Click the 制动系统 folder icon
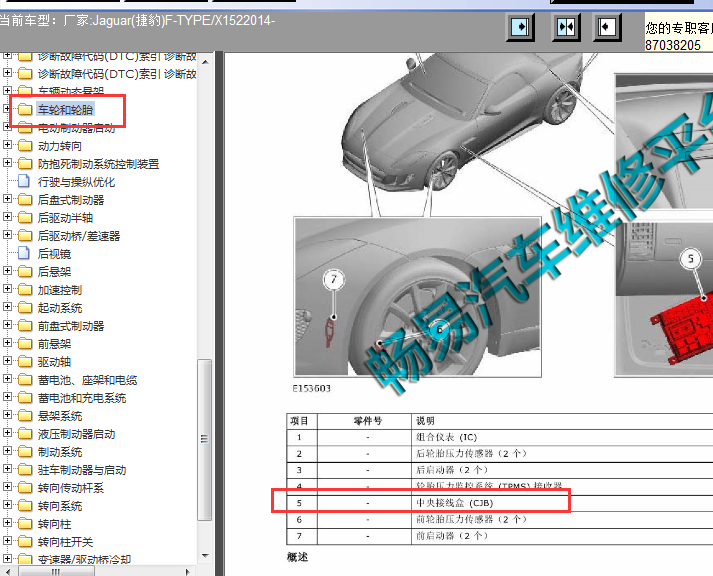Image resolution: width=713 pixels, height=576 pixels. (x=25, y=452)
